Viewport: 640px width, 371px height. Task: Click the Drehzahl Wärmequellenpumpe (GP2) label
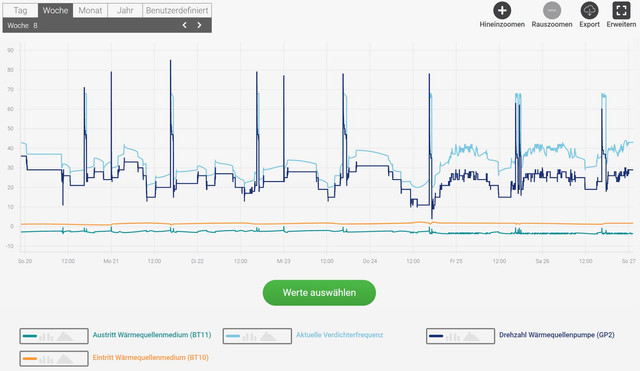pos(557,335)
